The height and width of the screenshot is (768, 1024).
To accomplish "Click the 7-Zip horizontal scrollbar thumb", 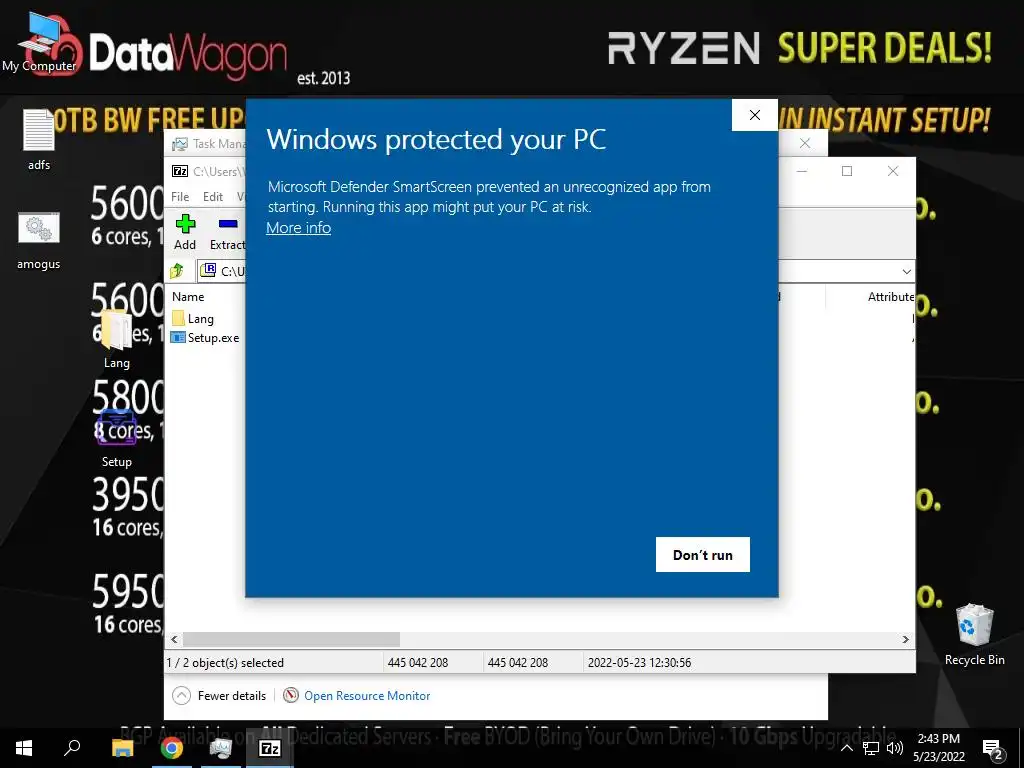I will (x=291, y=639).
